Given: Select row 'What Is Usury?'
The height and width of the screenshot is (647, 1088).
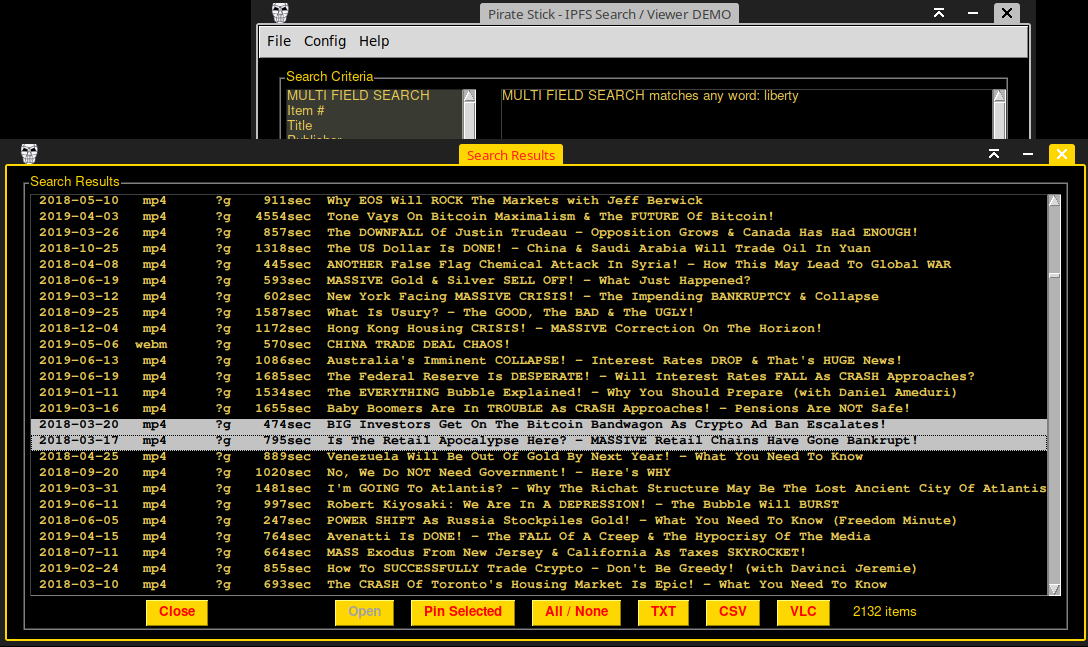Looking at the screenshot, I should (x=539, y=312).
